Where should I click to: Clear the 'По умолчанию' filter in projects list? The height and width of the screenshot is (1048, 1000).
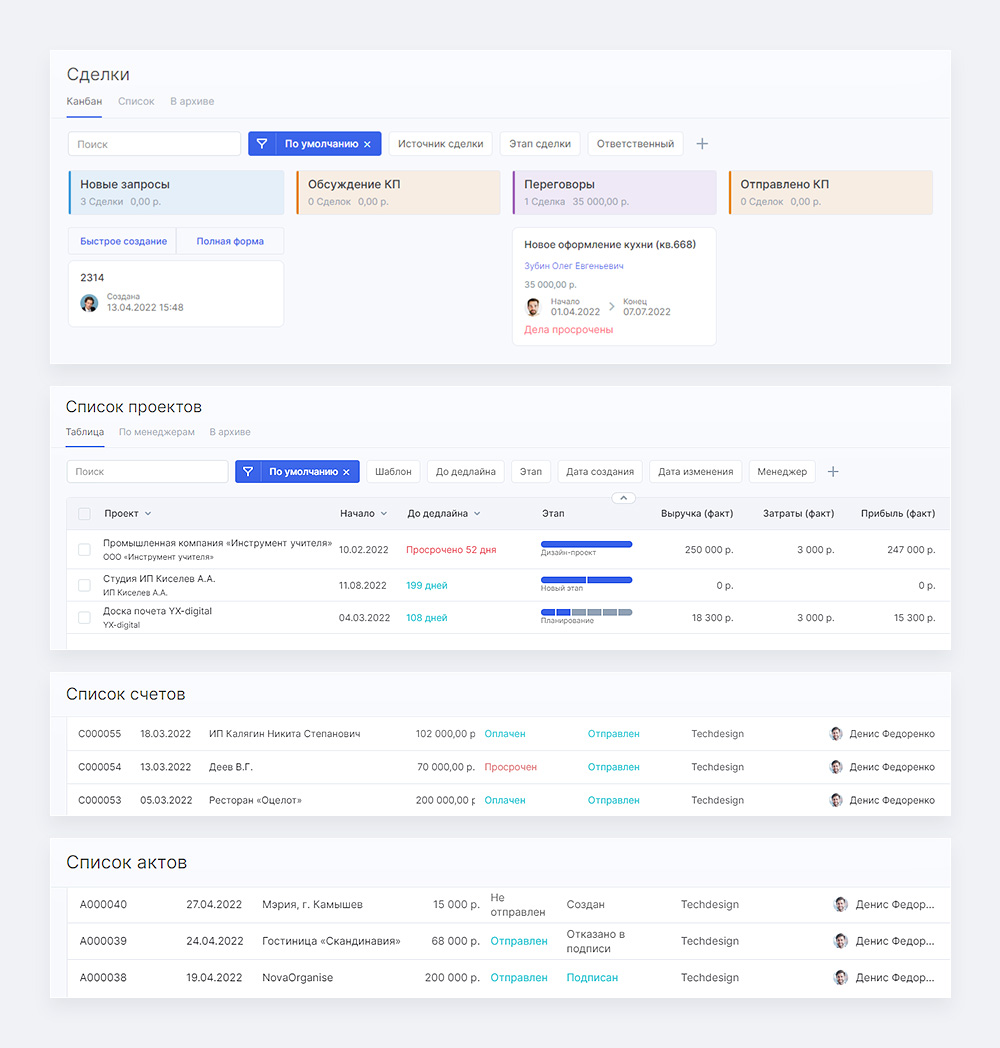click(x=347, y=472)
